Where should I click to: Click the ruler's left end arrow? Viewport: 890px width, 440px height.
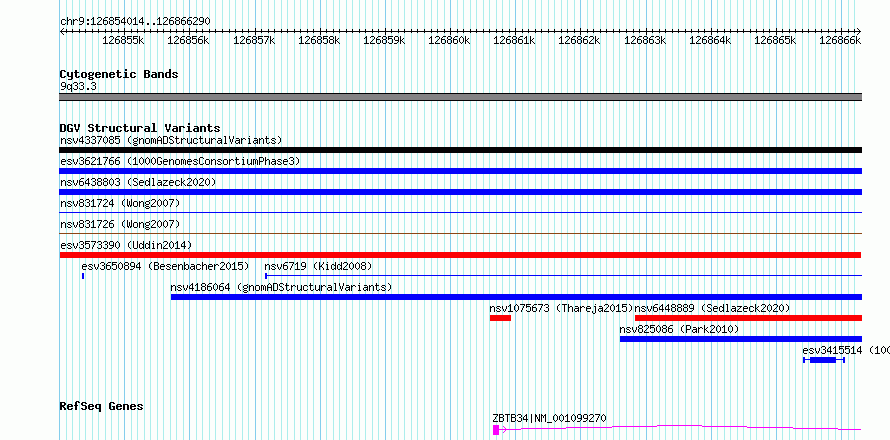tap(62, 31)
